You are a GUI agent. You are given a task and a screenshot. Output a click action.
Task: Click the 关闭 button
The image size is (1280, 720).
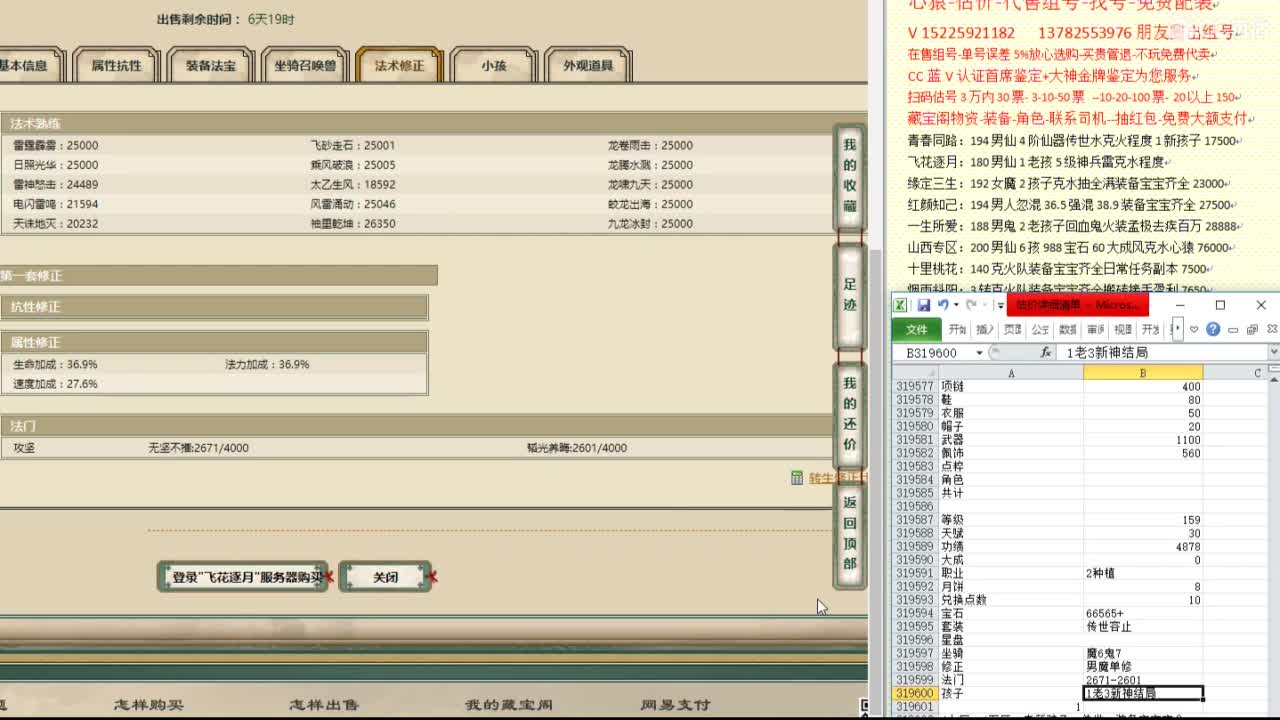(x=385, y=577)
